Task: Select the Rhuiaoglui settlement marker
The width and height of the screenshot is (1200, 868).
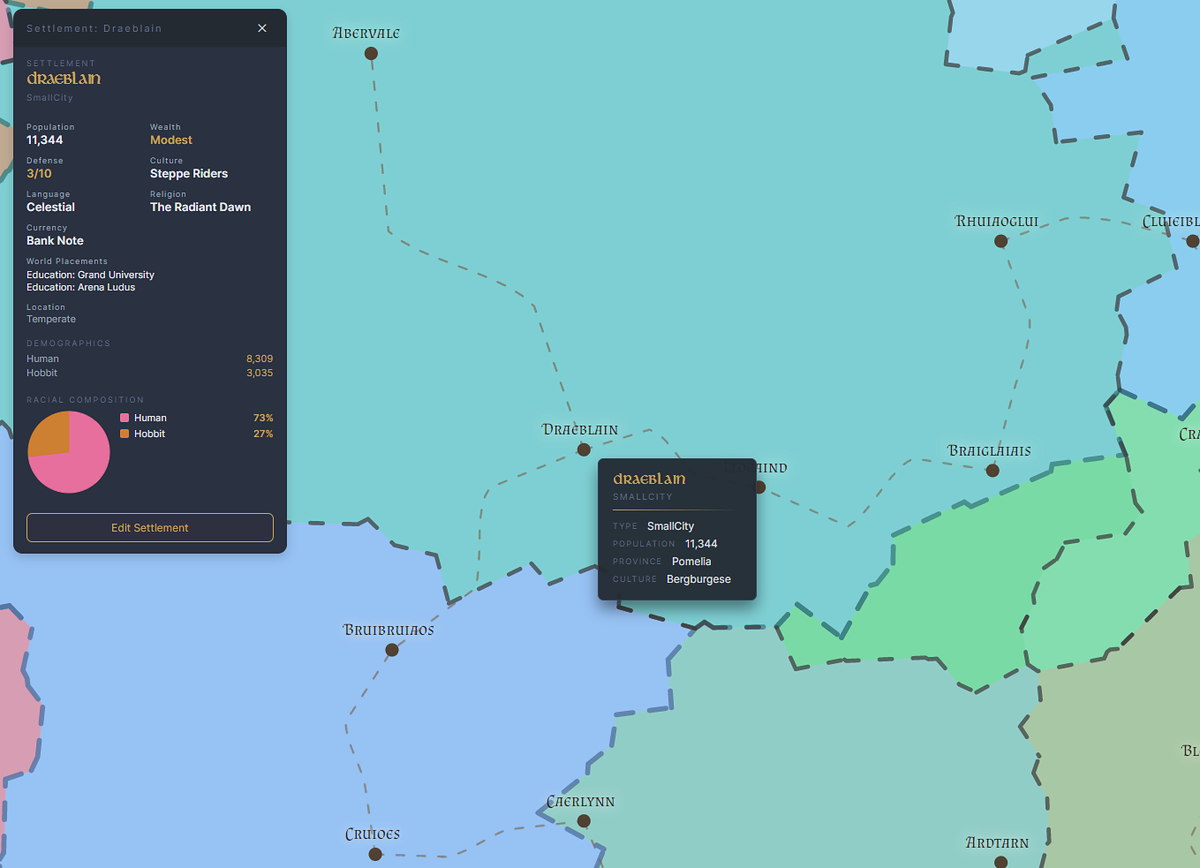Action: coord(1000,241)
